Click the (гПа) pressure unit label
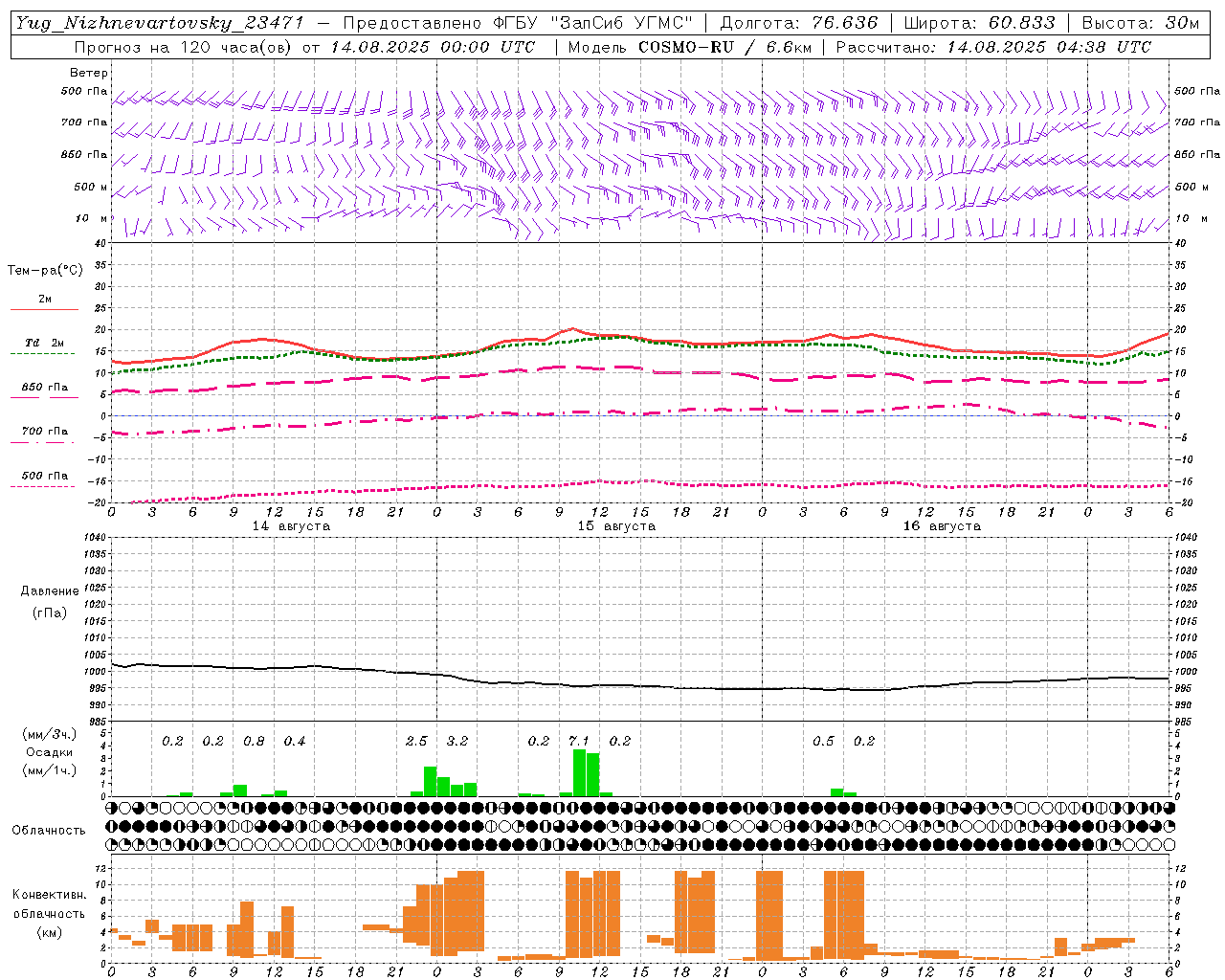The image size is (1225, 980). pyautogui.click(x=50, y=612)
